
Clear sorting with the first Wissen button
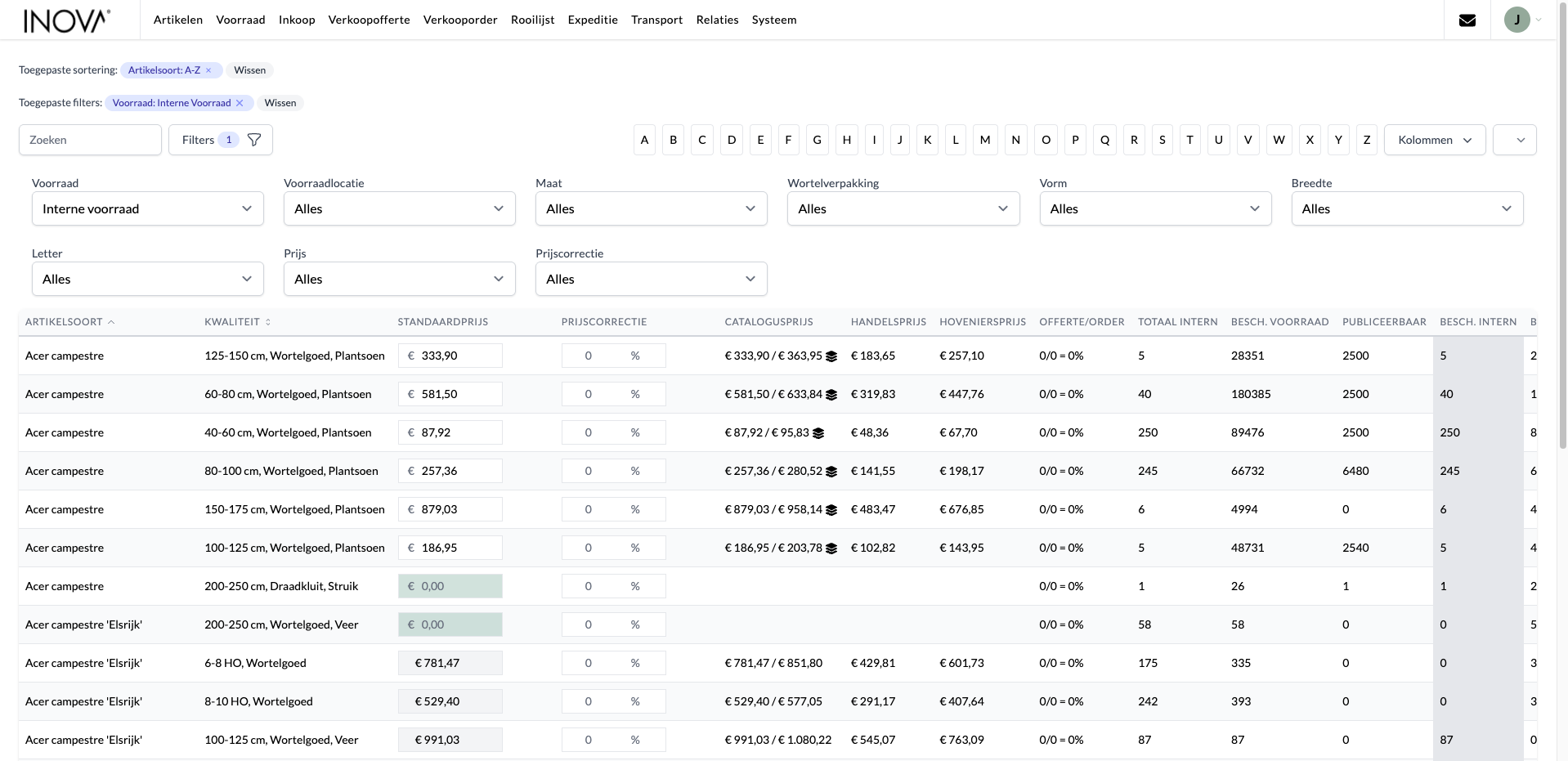(x=250, y=70)
